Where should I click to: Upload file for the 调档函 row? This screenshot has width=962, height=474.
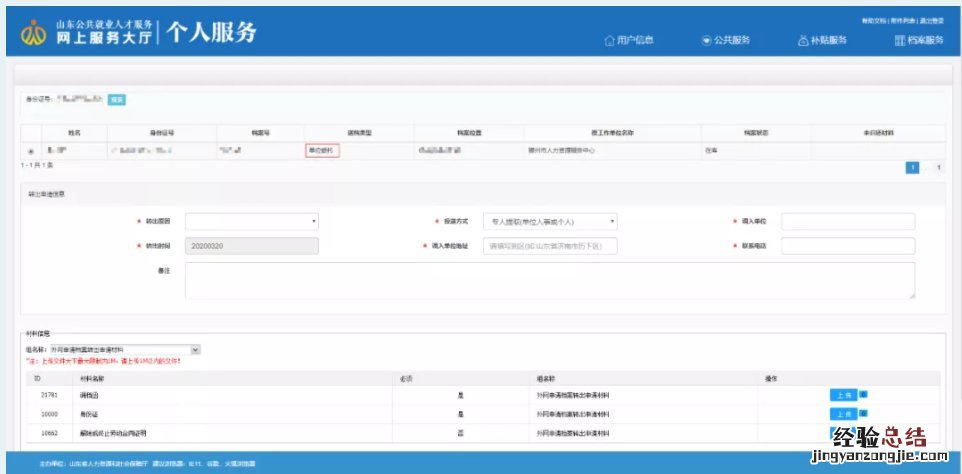click(843, 395)
